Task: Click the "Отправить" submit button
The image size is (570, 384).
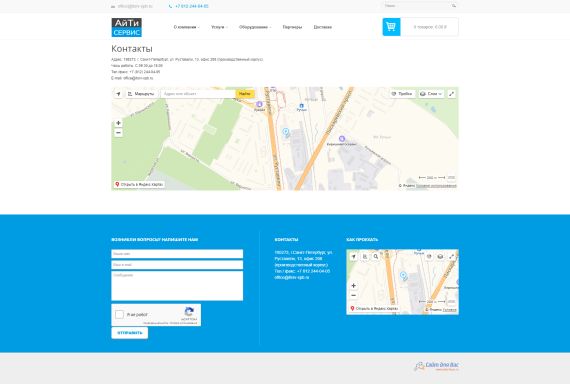Action: [x=130, y=333]
